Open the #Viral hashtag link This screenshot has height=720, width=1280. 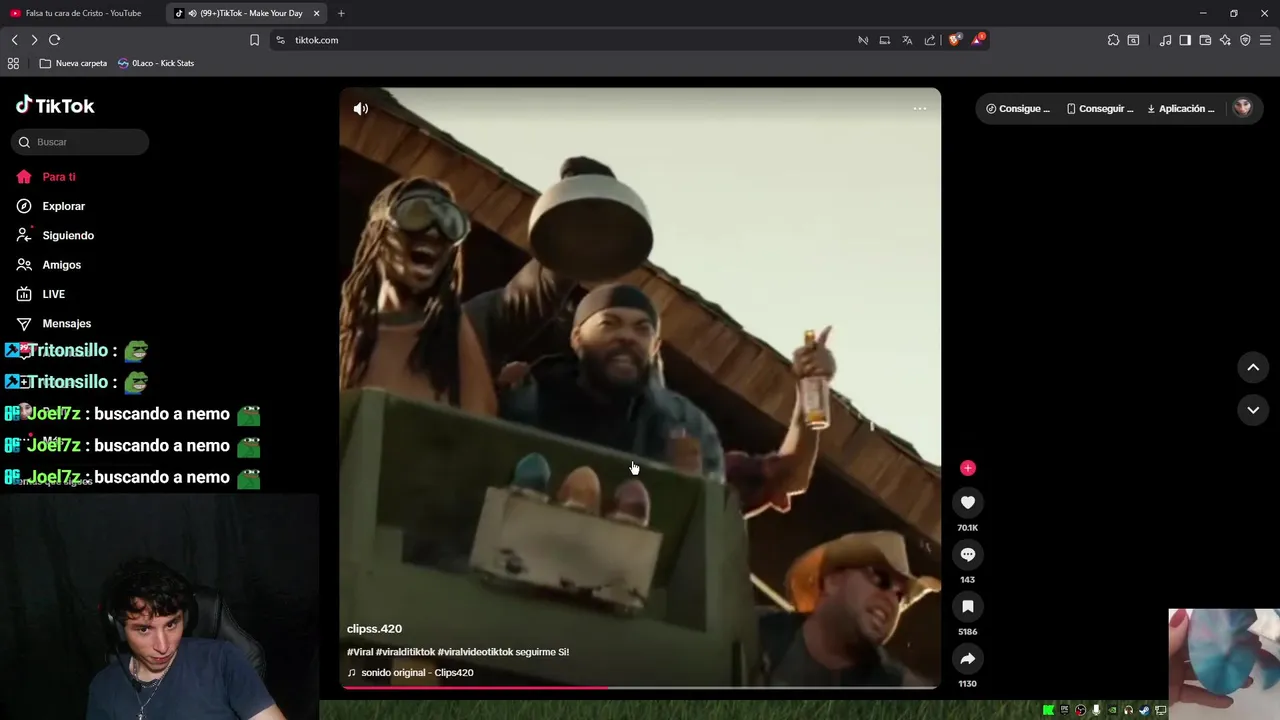360,652
